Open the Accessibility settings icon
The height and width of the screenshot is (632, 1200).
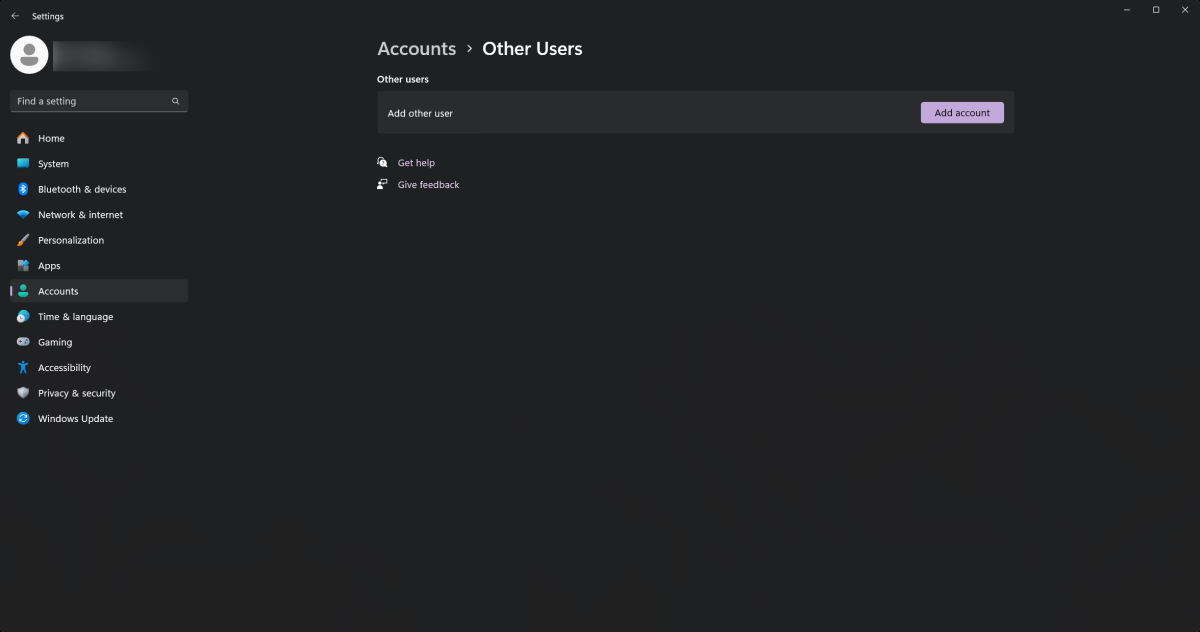click(22, 367)
